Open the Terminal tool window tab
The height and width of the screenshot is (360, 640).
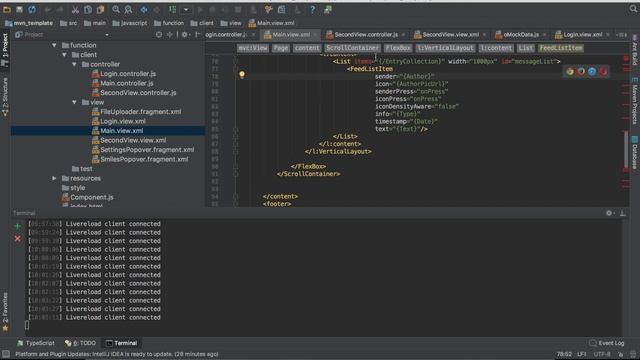[x=121, y=343]
